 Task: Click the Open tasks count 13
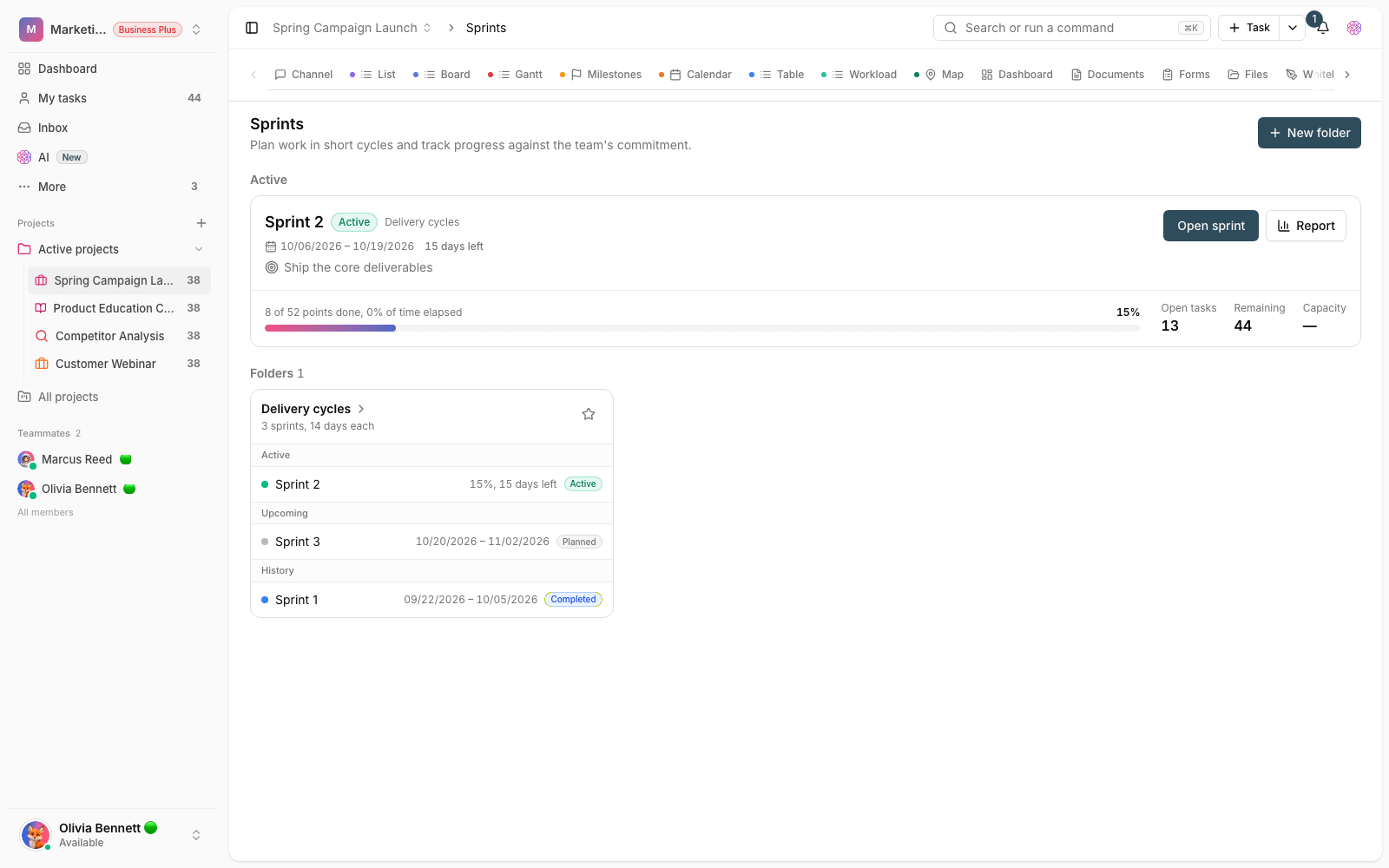1170,326
